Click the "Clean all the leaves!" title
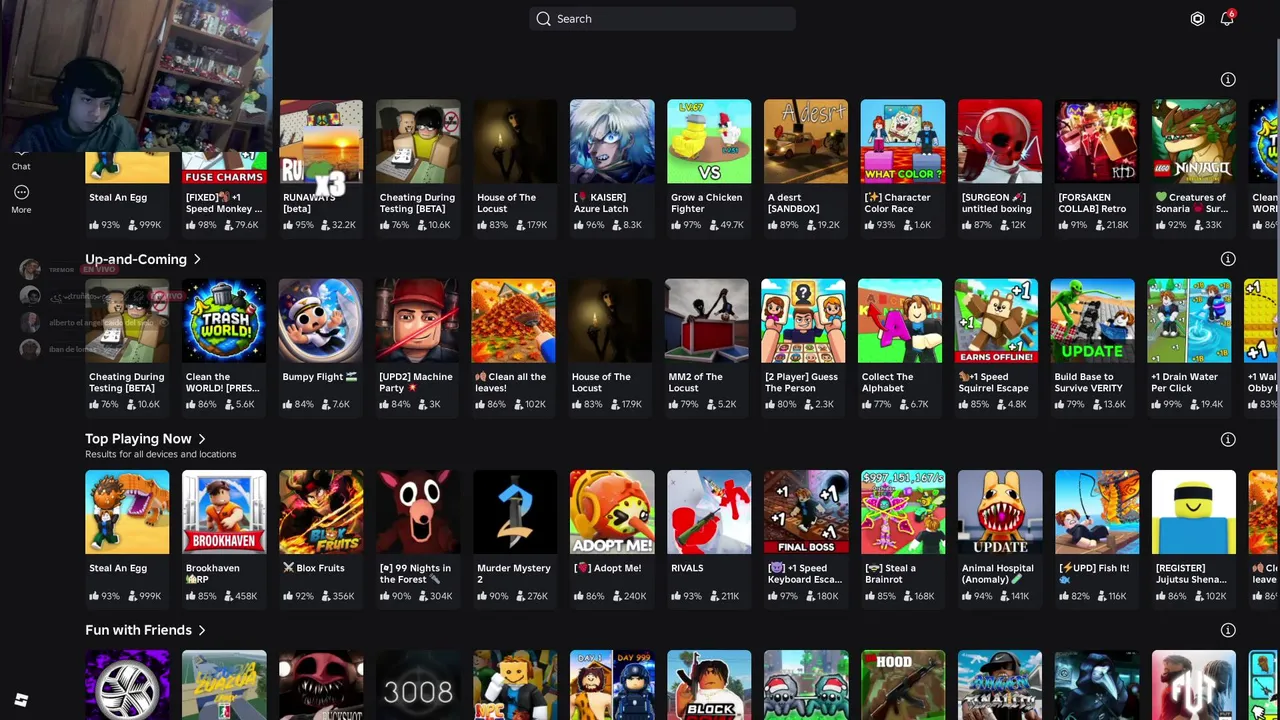1280x720 pixels. pyautogui.click(x=510, y=382)
